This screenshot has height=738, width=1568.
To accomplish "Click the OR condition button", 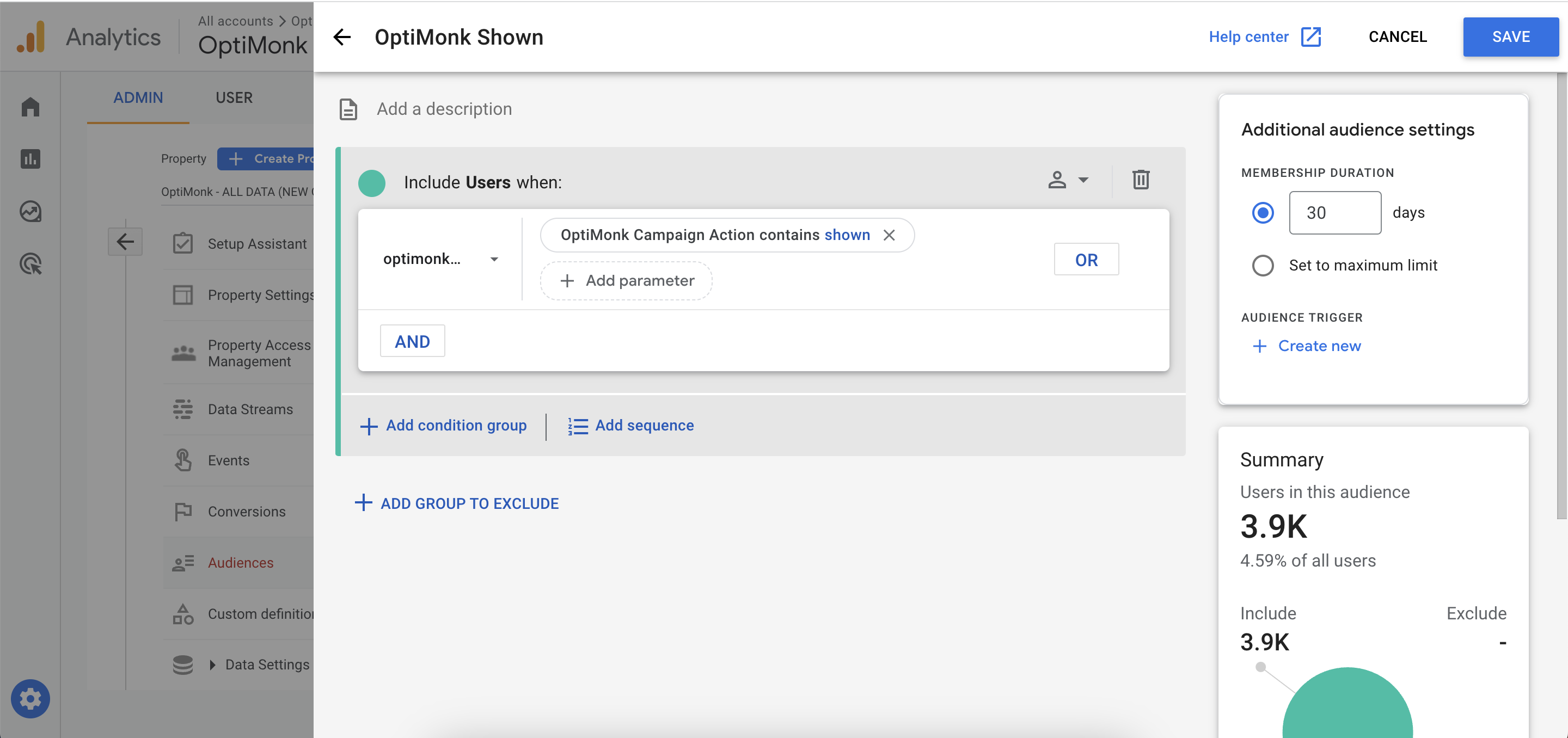I will (1086, 260).
